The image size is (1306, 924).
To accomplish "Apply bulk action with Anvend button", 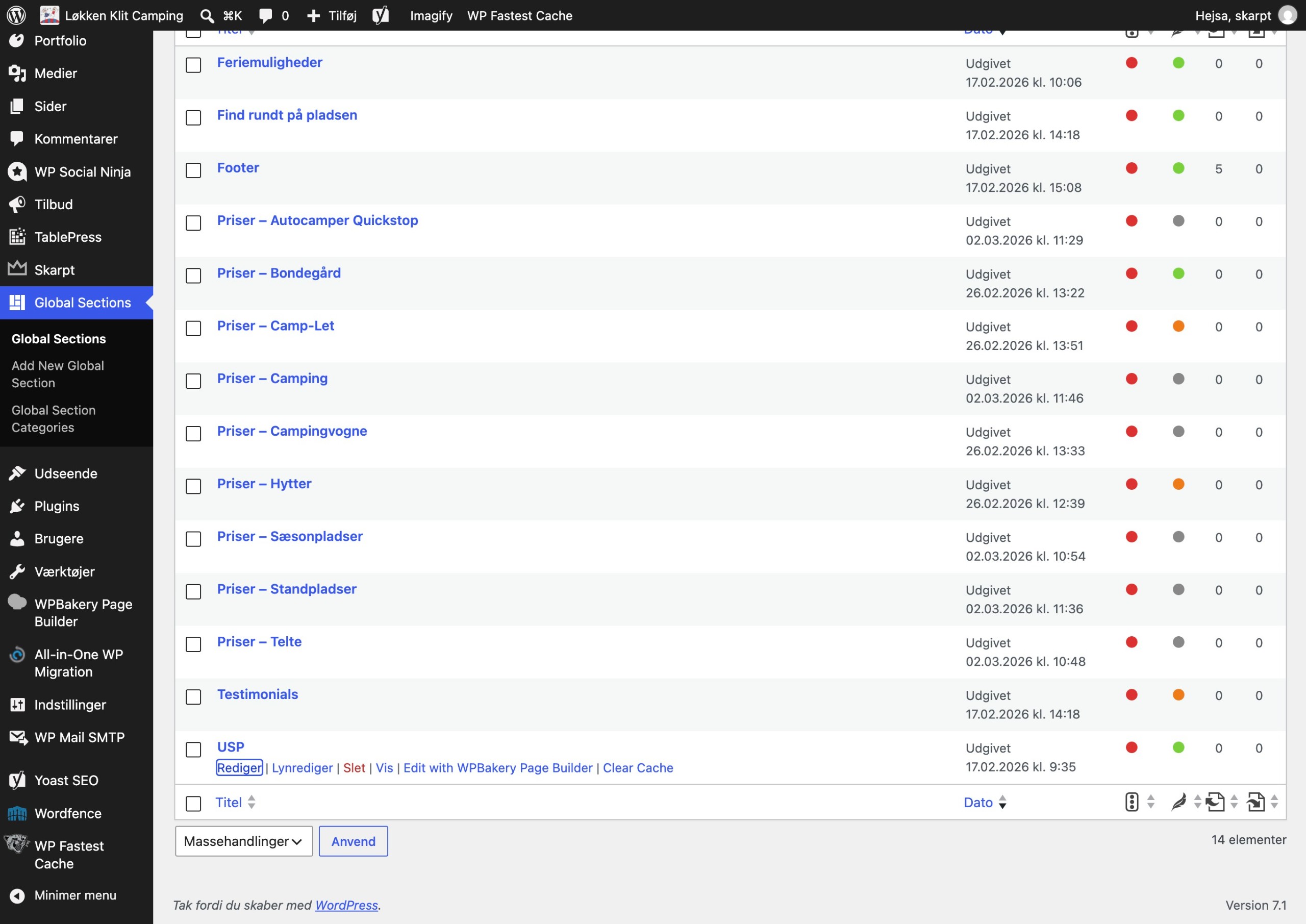I will coord(353,841).
